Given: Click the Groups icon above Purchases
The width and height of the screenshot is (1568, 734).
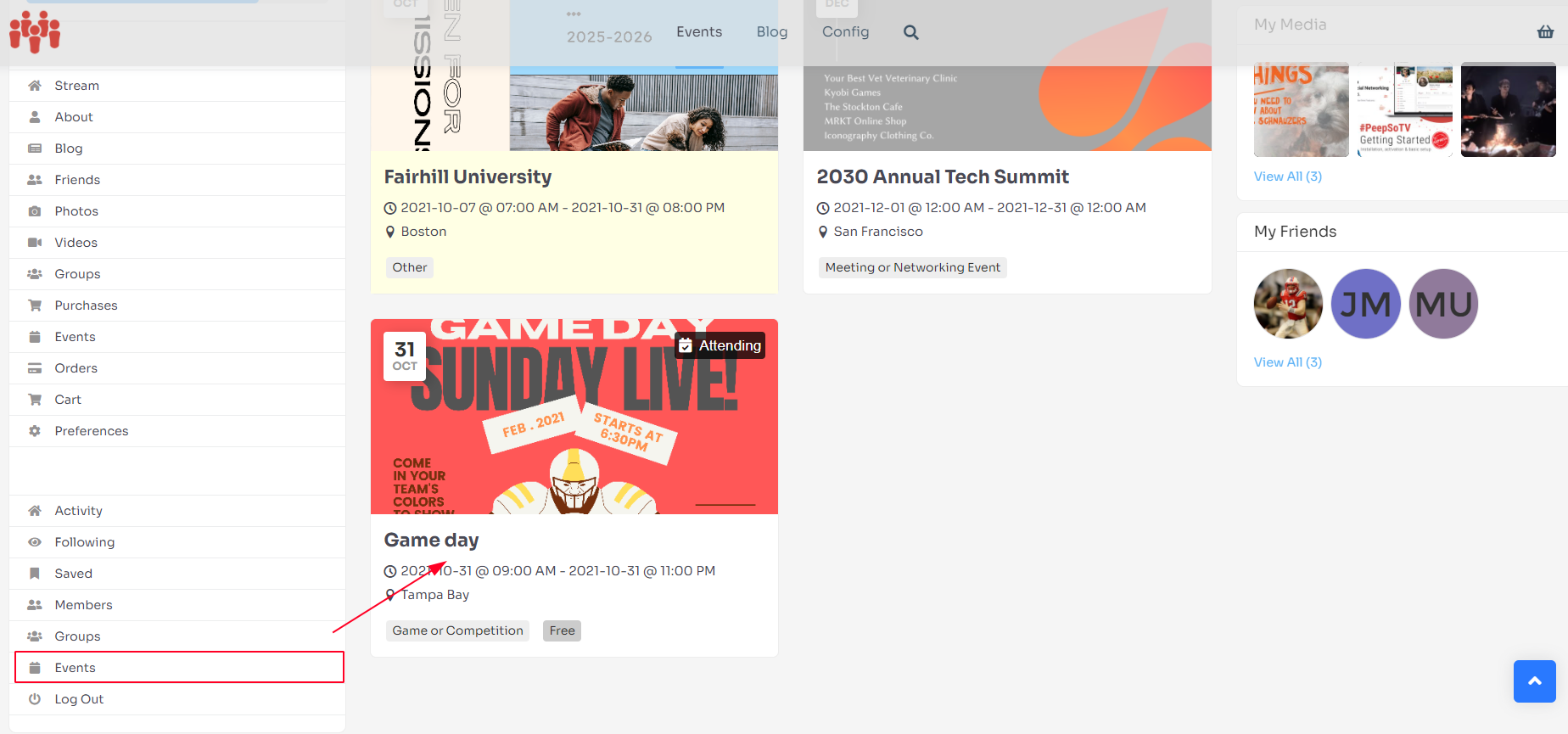Looking at the screenshot, I should 35,274.
